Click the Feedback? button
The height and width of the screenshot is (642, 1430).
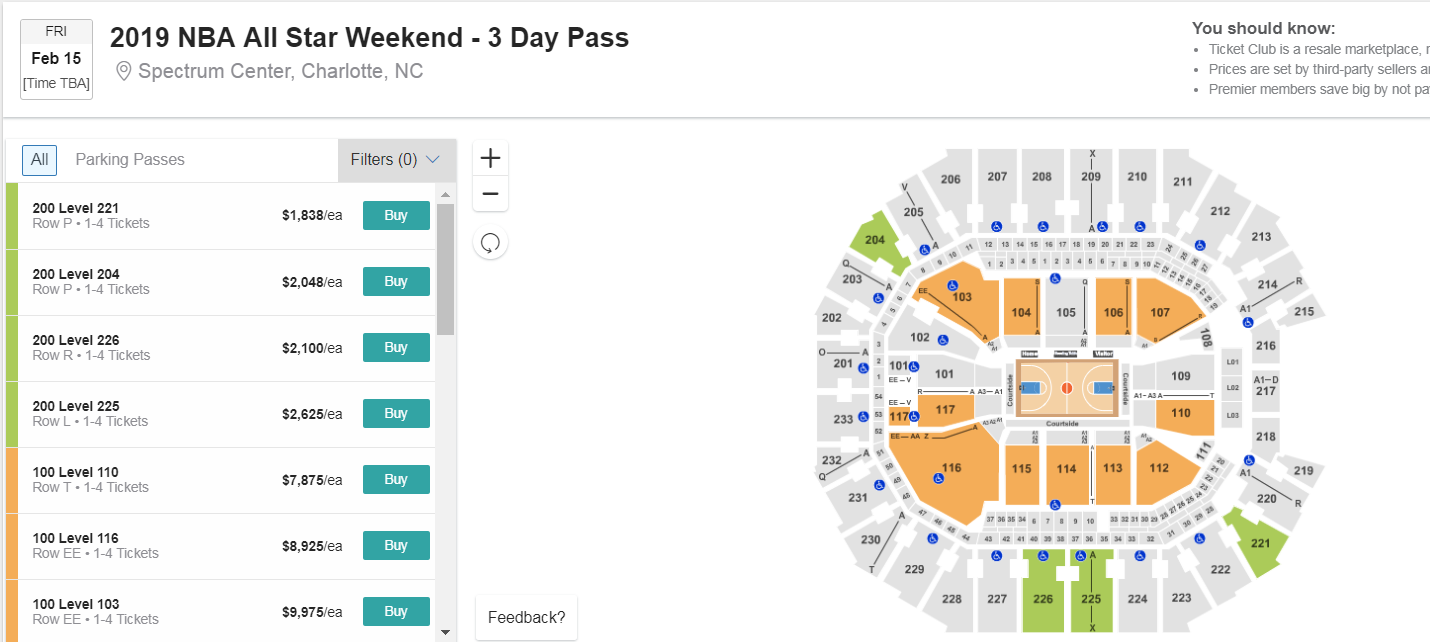526,617
